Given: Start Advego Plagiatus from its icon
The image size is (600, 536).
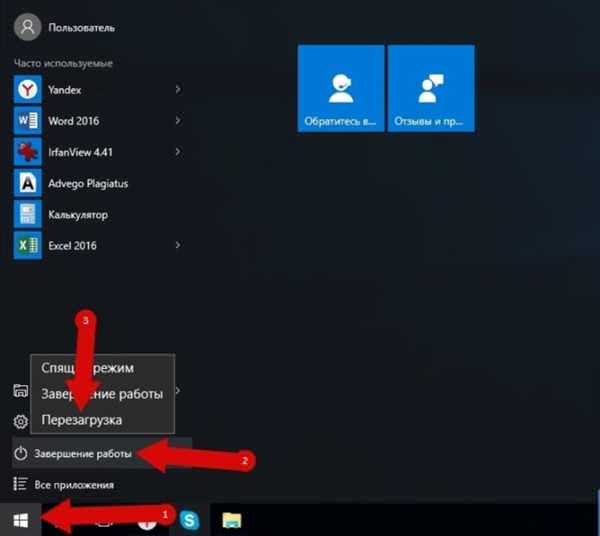Looking at the screenshot, I should [x=28, y=183].
